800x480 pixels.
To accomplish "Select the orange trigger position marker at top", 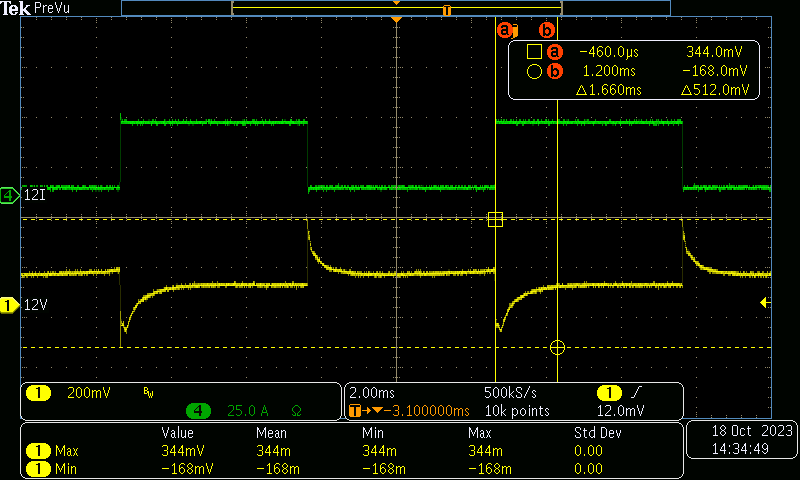I will [x=397, y=20].
